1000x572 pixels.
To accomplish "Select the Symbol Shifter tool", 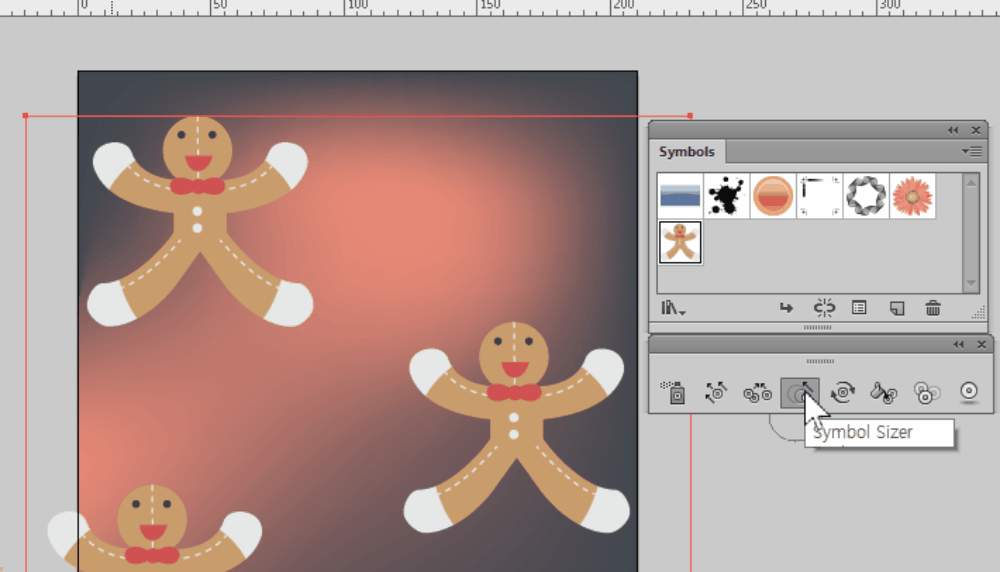I will [x=716, y=392].
